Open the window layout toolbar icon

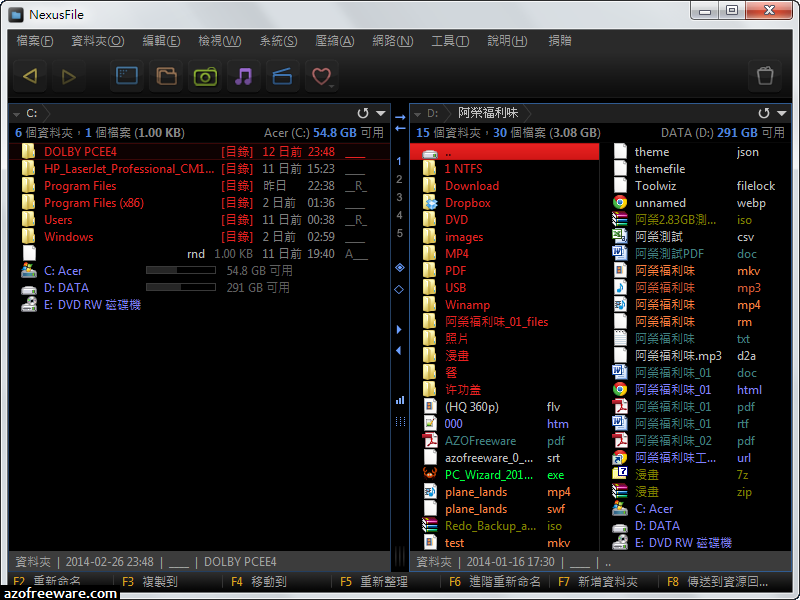click(125, 76)
